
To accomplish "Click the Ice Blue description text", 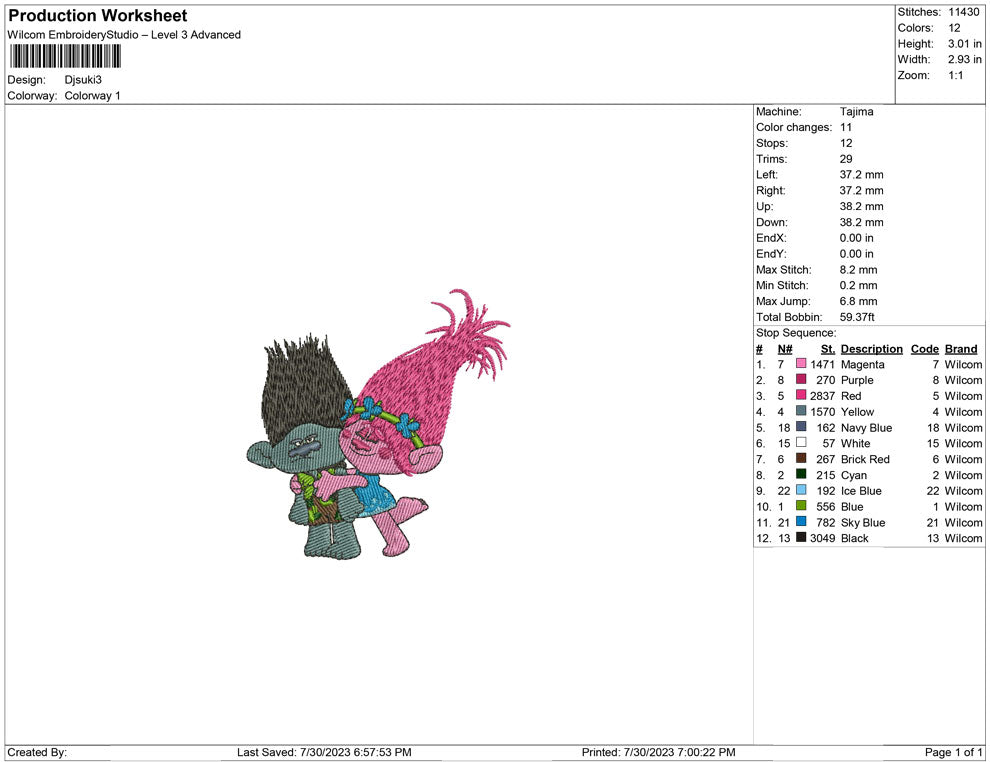I will [x=861, y=491].
